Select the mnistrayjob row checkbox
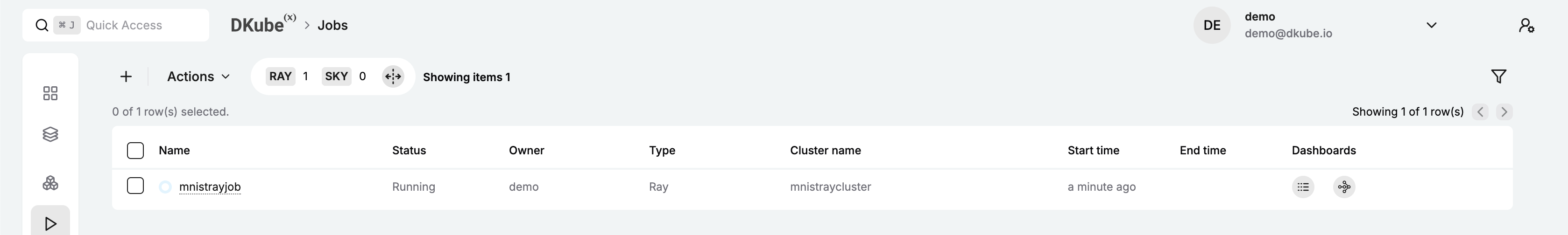Image resolution: width=1568 pixels, height=235 pixels. [135, 186]
